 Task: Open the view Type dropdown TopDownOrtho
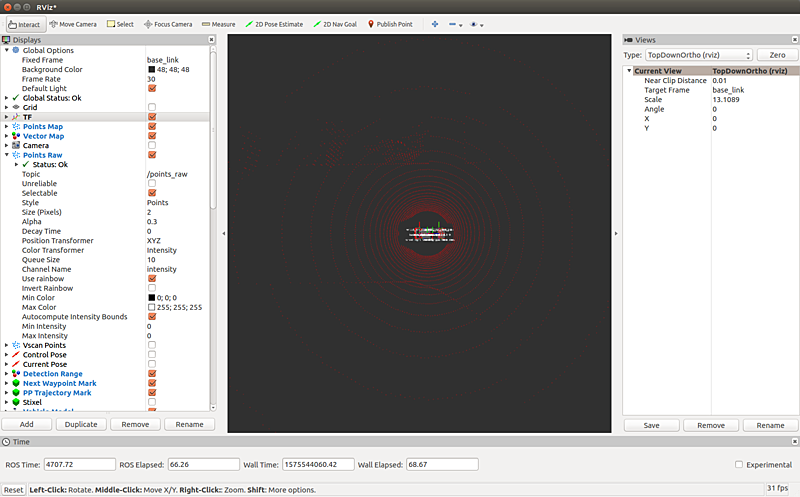coord(699,55)
